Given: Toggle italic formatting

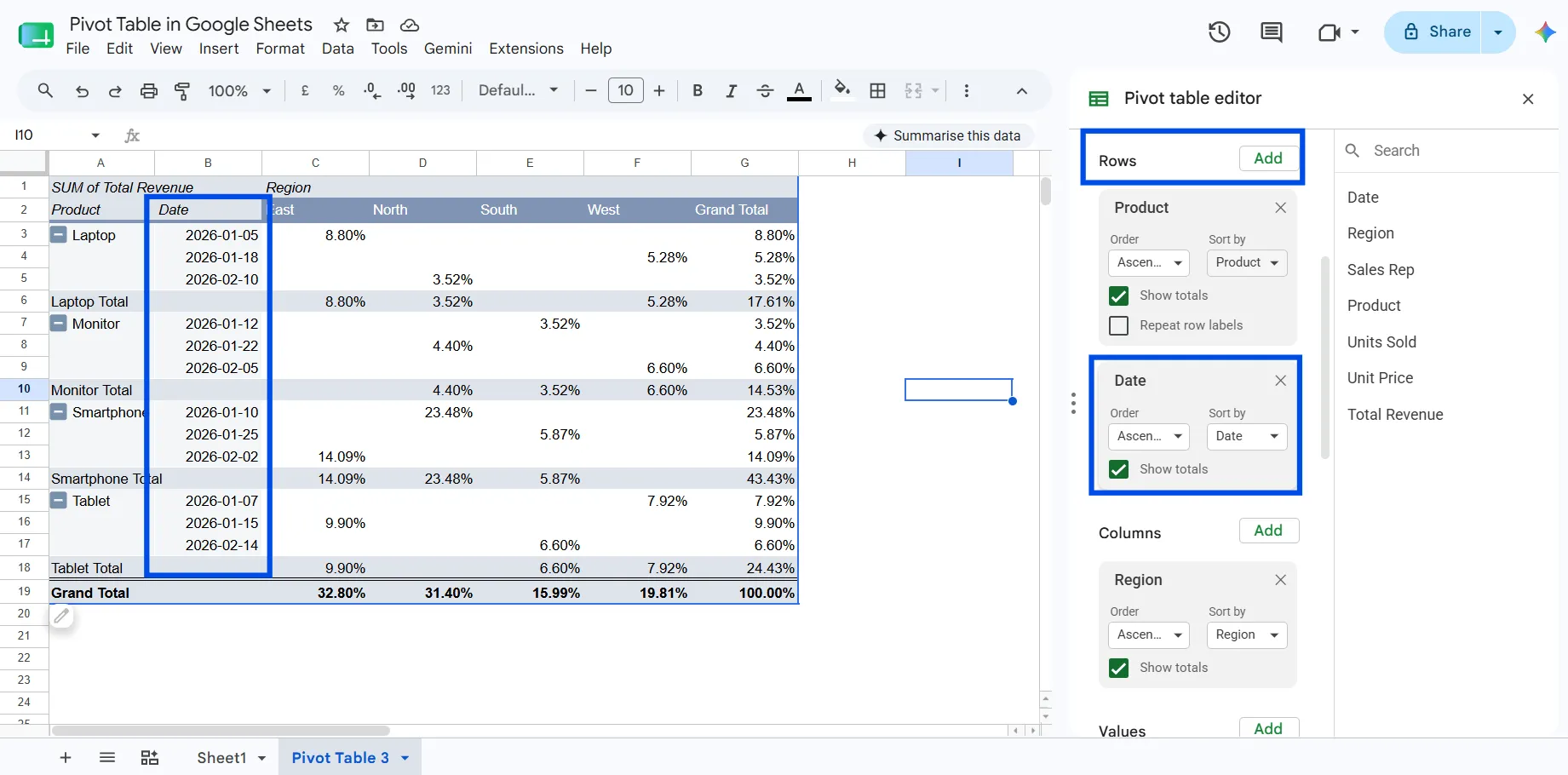Looking at the screenshot, I should pyautogui.click(x=731, y=90).
